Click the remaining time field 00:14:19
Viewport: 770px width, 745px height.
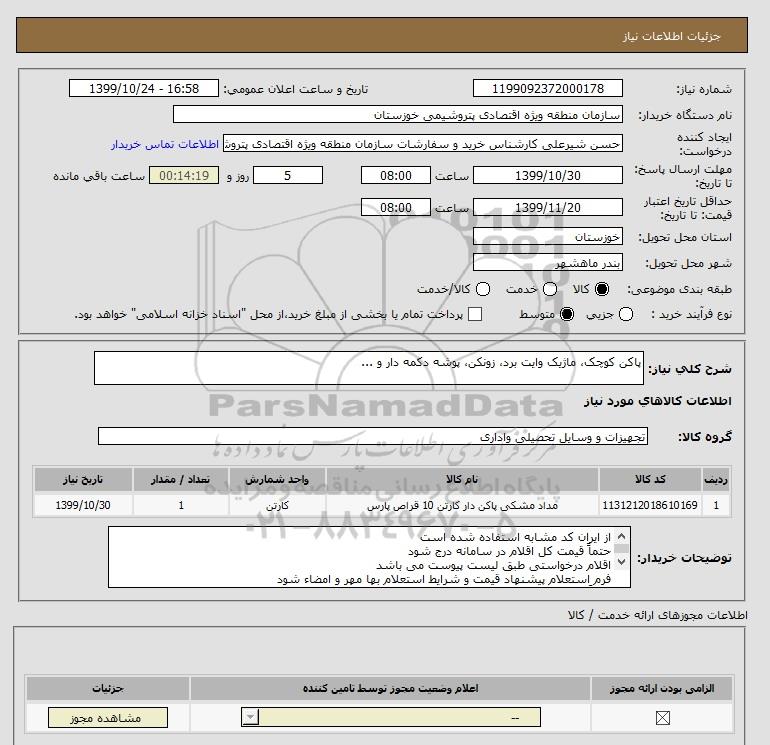[x=184, y=175]
